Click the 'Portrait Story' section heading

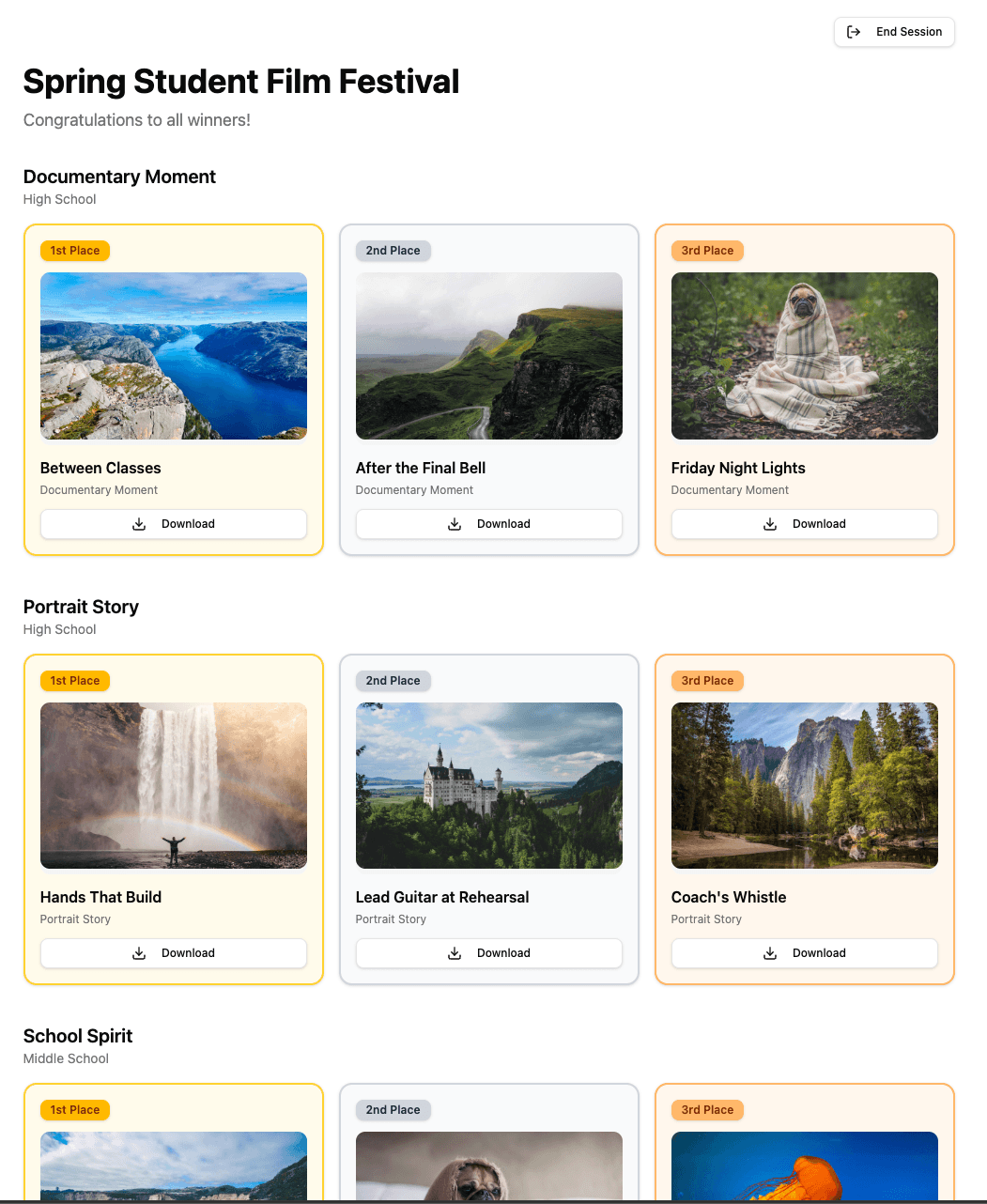pos(81,607)
